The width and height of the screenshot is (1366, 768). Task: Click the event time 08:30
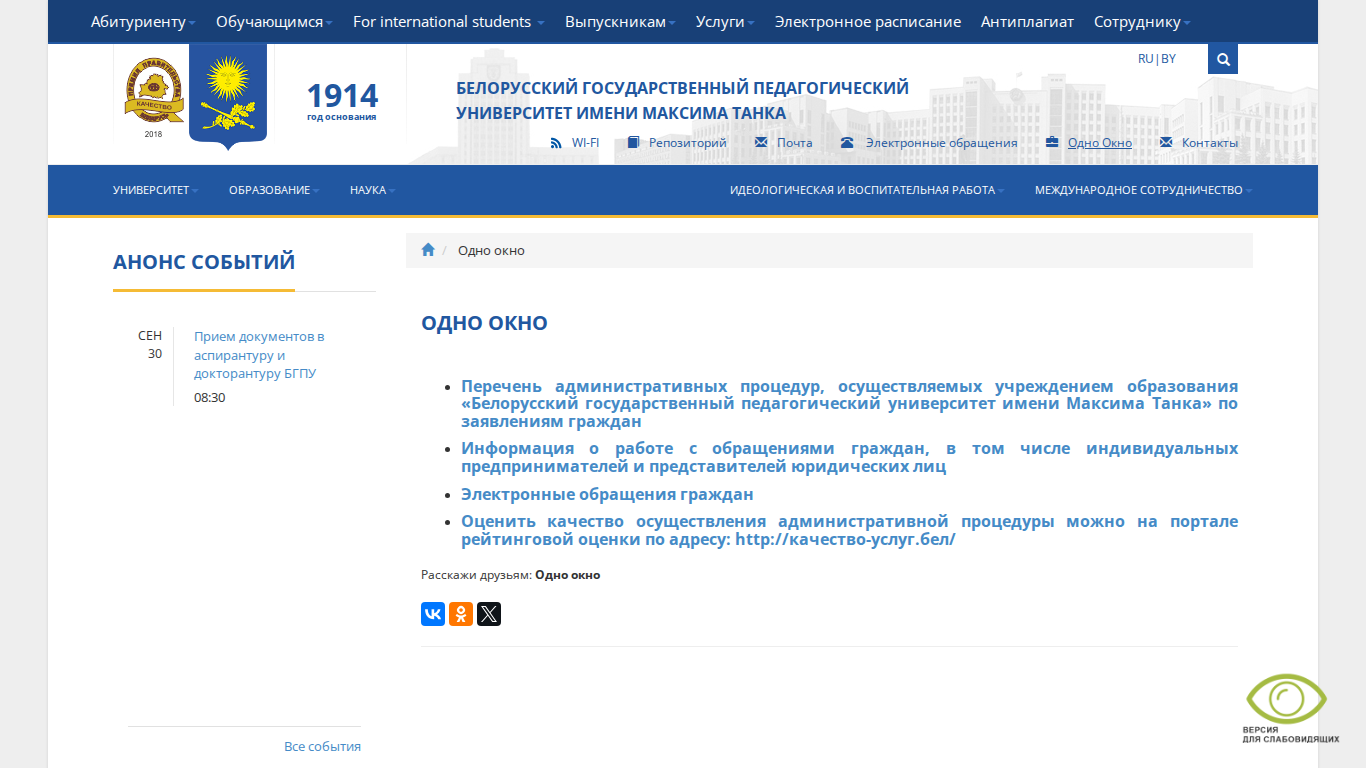[210, 397]
